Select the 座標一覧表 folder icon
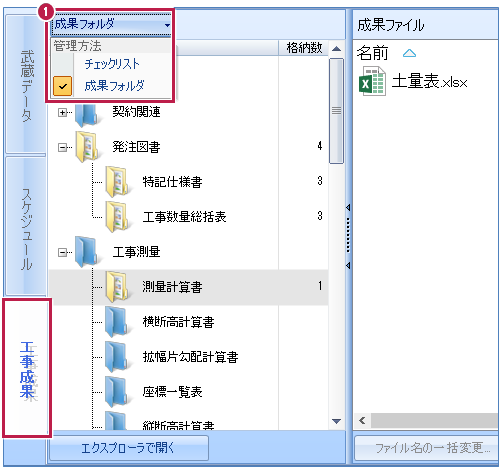 click(x=116, y=392)
